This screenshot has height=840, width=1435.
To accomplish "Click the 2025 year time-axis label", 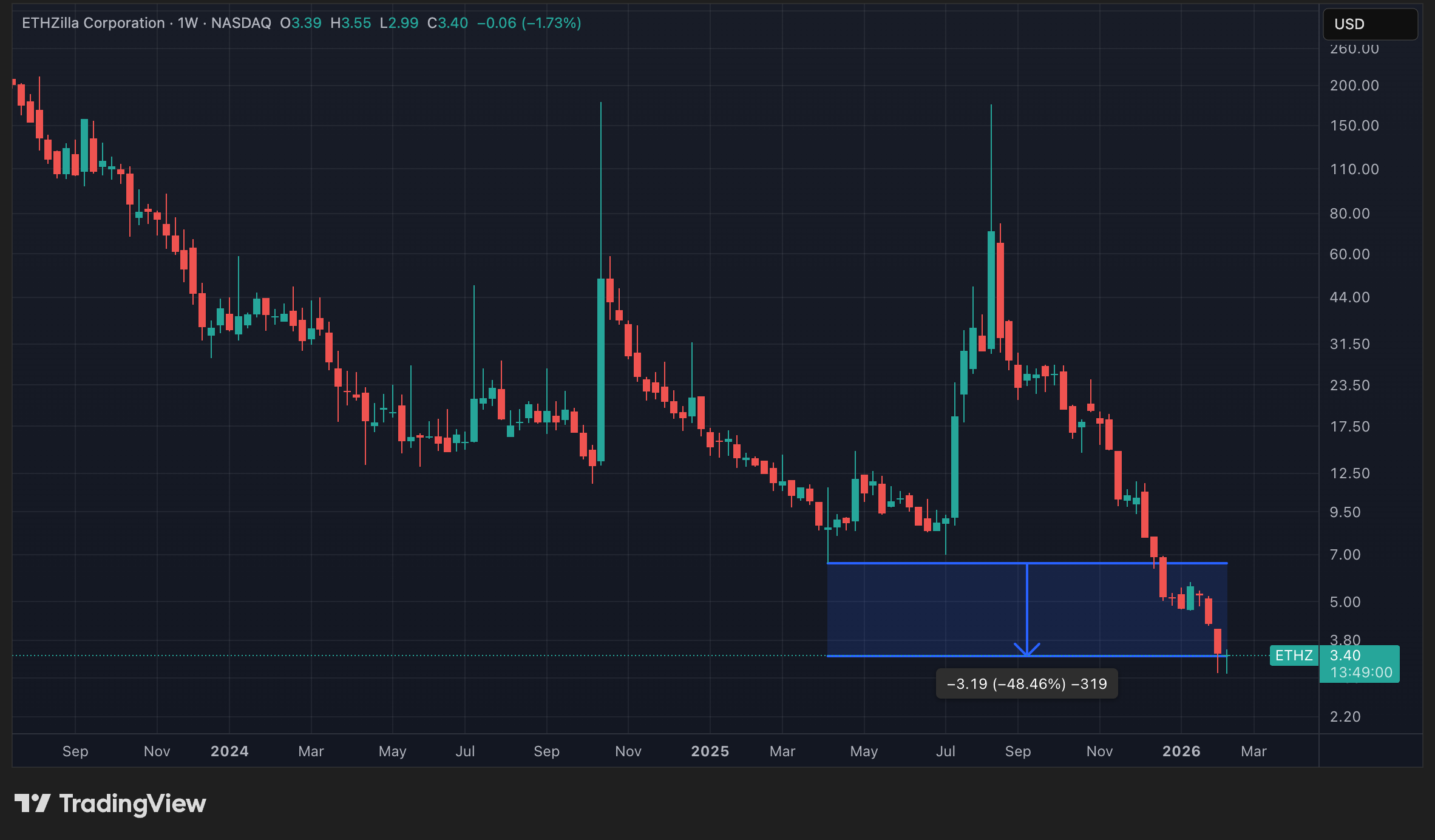I will (710, 751).
